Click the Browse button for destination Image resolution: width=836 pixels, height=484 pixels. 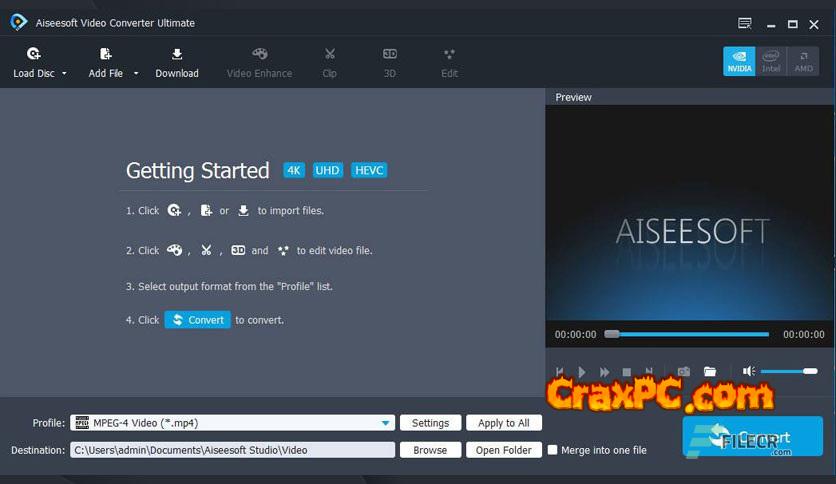[x=430, y=450]
